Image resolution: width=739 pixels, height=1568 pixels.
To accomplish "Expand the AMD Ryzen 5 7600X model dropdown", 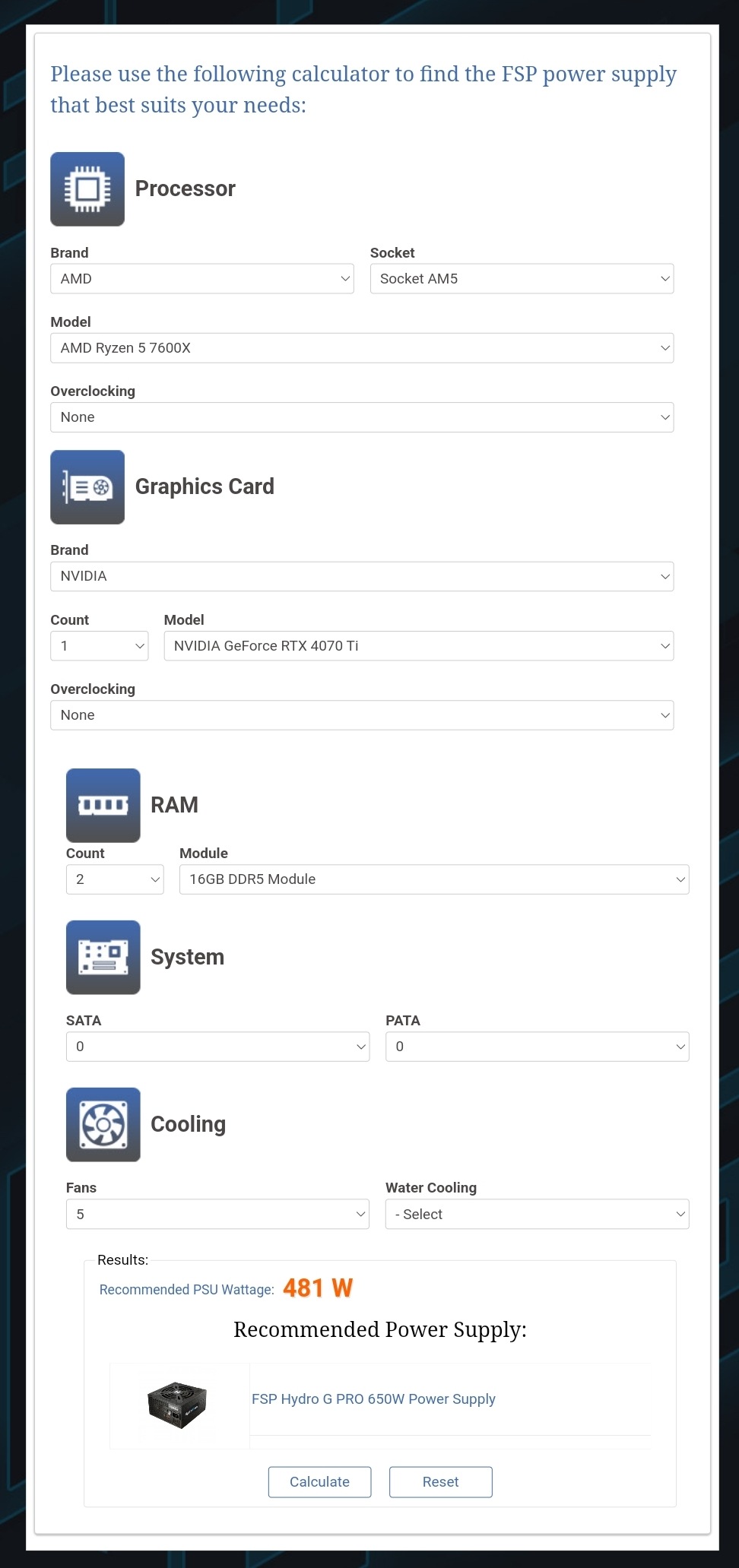I will click(x=362, y=348).
